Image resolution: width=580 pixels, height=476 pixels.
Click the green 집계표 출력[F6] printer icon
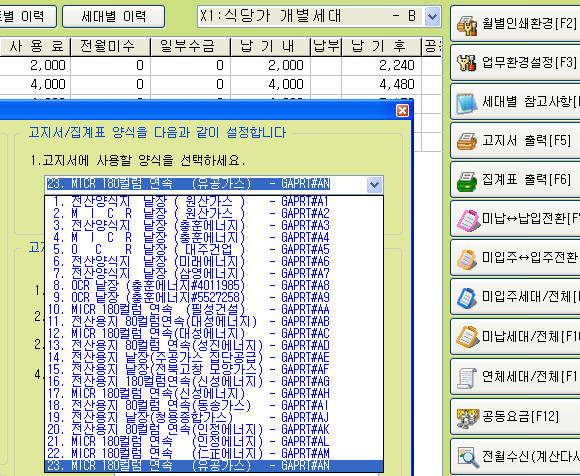point(467,181)
